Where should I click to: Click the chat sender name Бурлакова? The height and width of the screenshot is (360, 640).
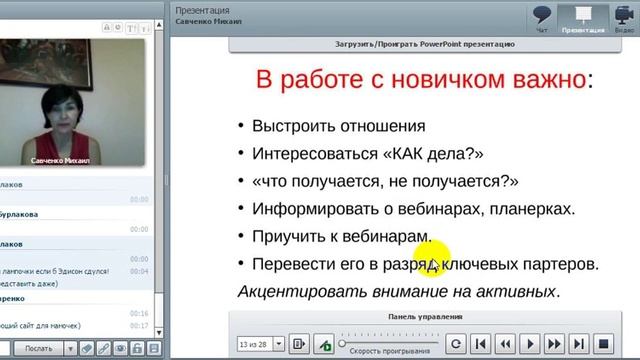pos(19,214)
